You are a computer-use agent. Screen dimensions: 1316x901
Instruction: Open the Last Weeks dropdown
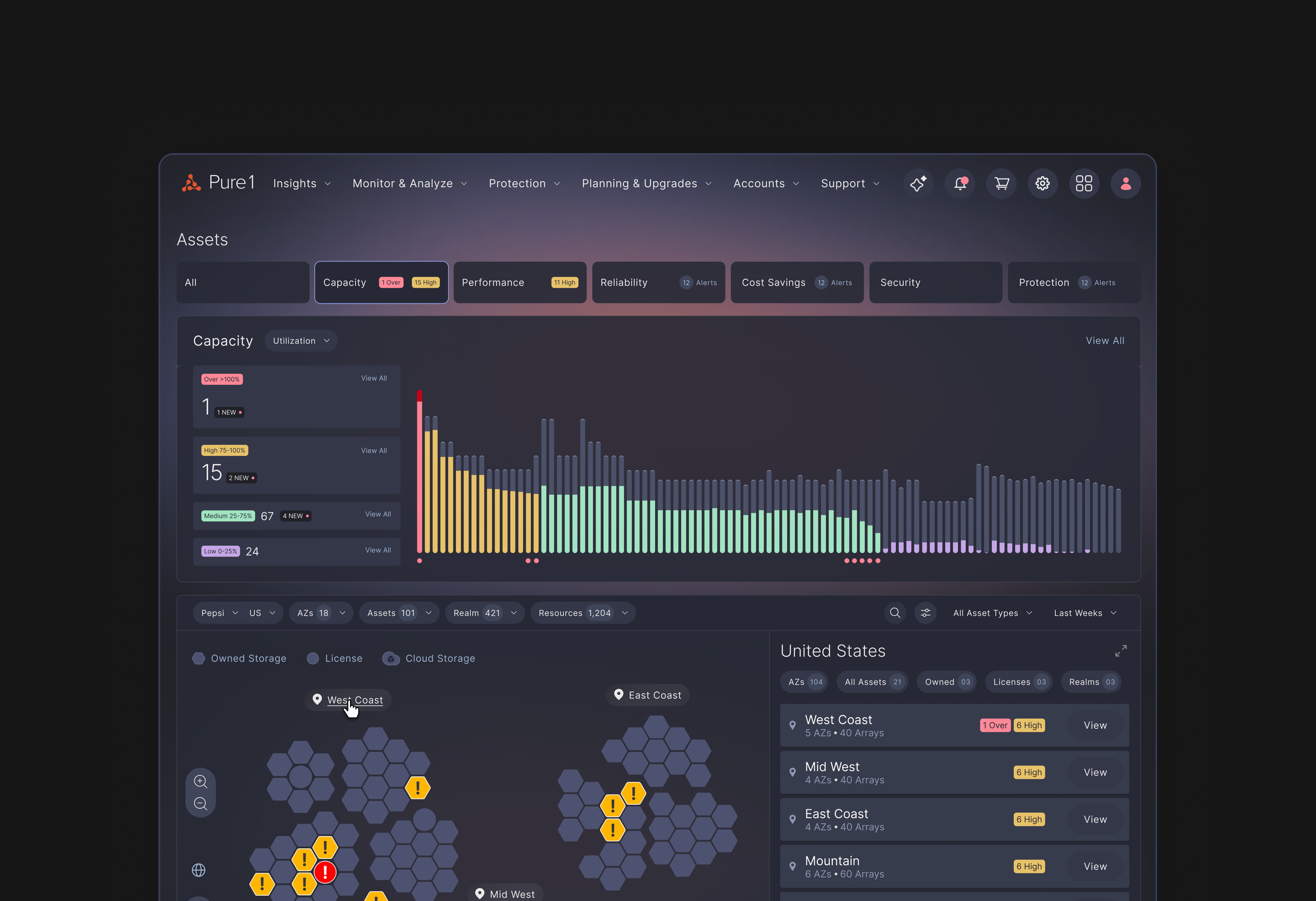[x=1084, y=613]
